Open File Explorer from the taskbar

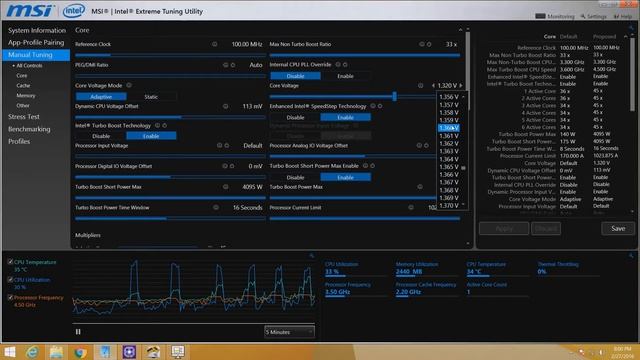[56, 352]
